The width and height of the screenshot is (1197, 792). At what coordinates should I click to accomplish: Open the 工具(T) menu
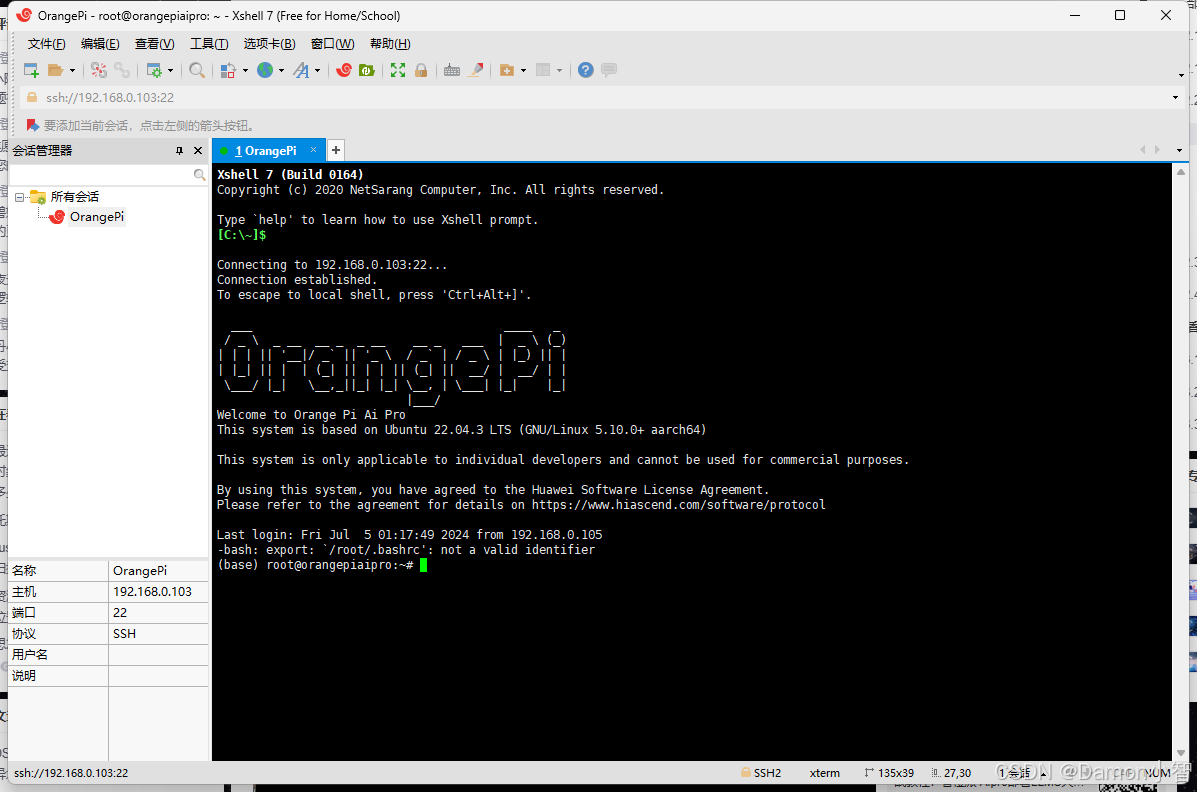coord(209,44)
